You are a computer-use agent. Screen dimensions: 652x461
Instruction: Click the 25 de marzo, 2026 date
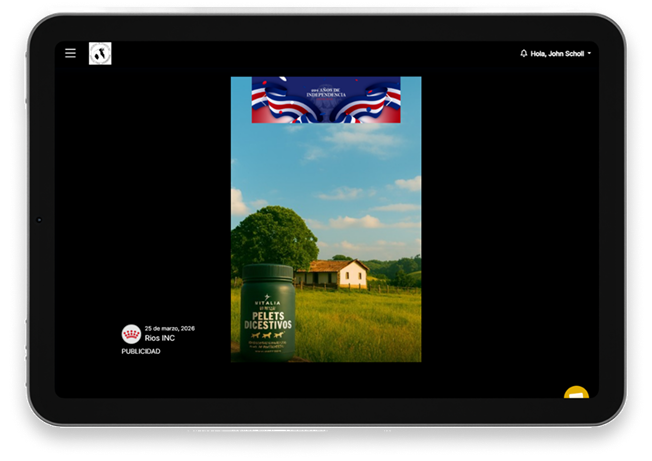pos(169,328)
